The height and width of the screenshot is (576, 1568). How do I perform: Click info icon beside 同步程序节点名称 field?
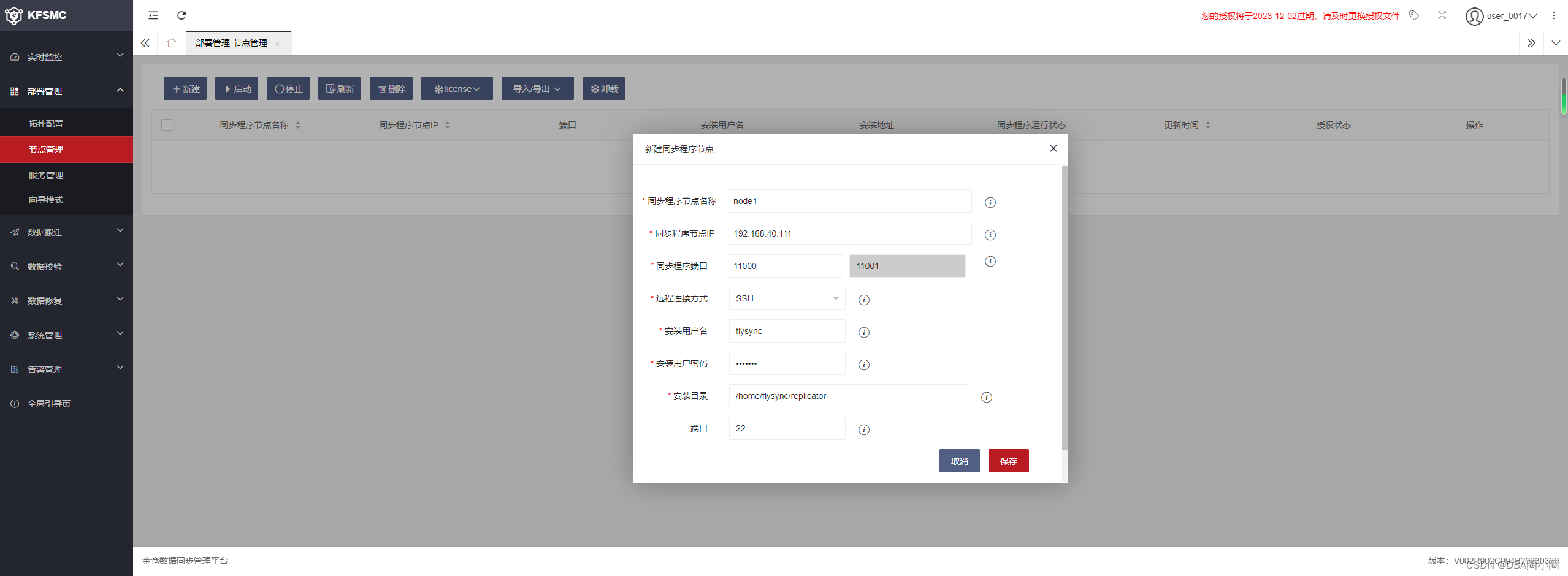pyautogui.click(x=990, y=202)
